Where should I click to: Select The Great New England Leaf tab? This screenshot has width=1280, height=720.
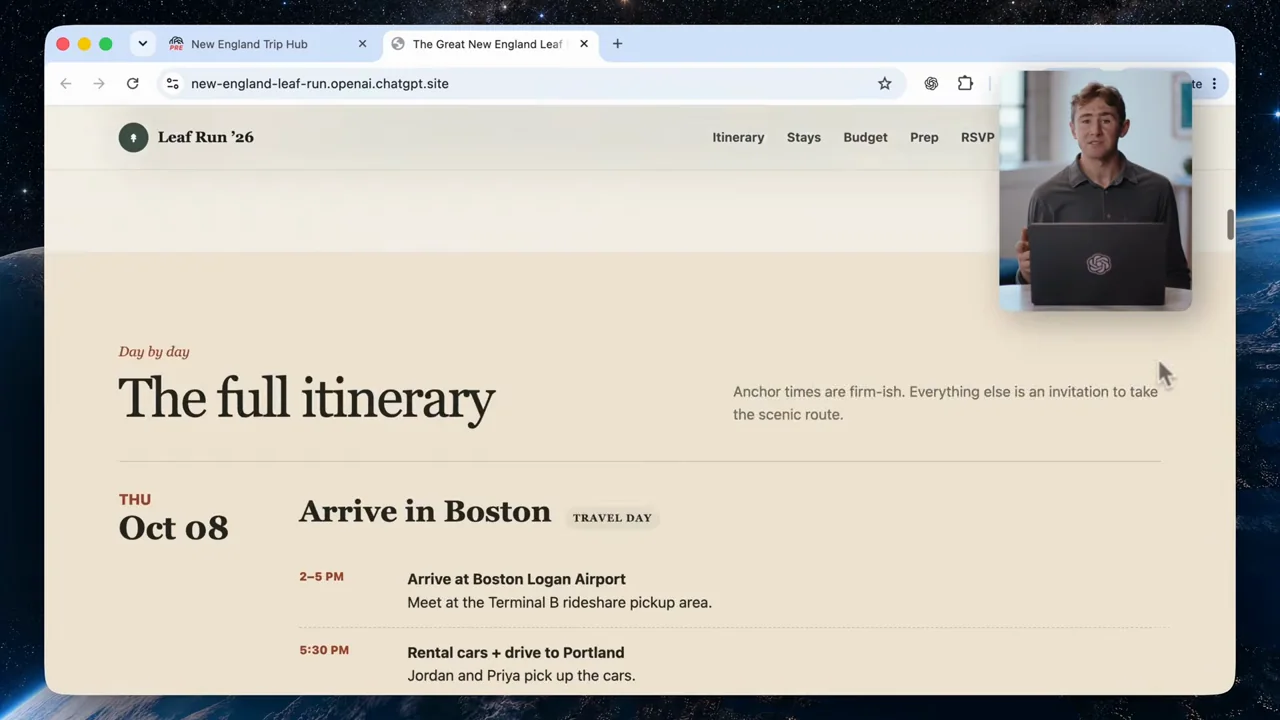(490, 44)
